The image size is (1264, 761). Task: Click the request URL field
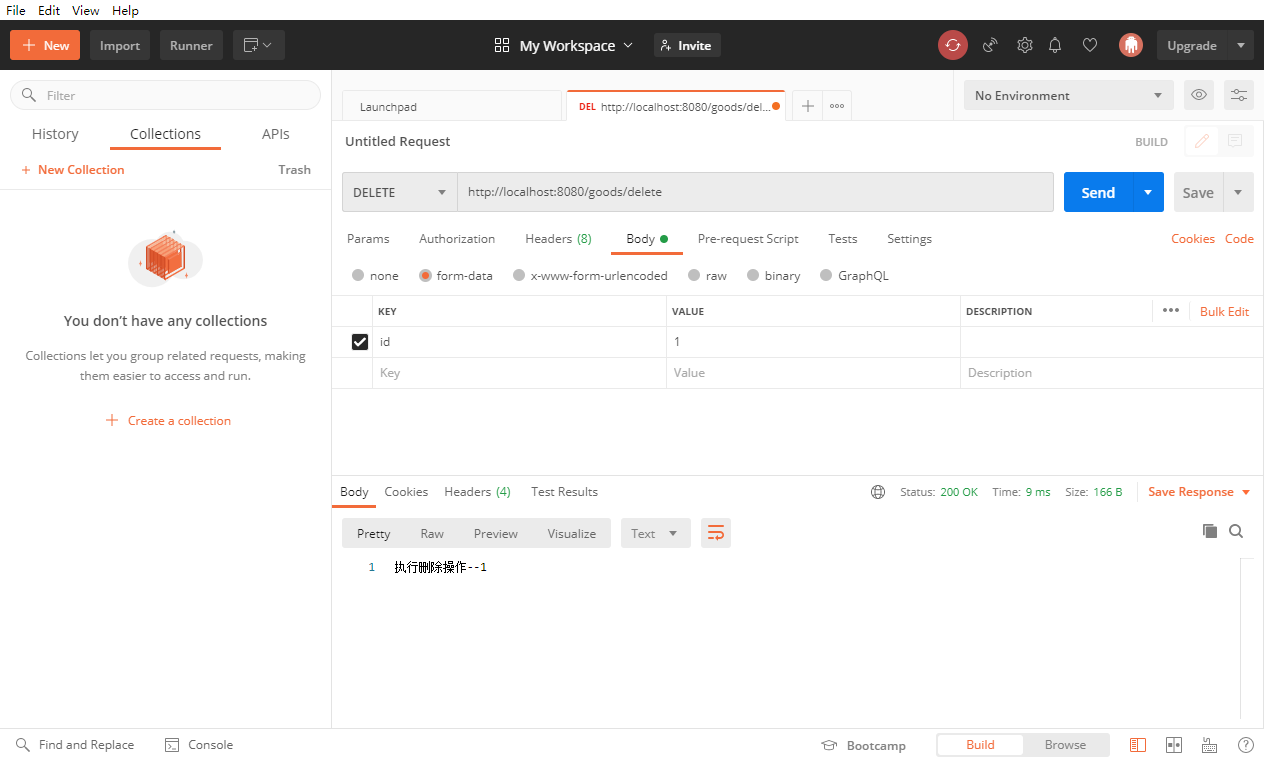(x=755, y=192)
